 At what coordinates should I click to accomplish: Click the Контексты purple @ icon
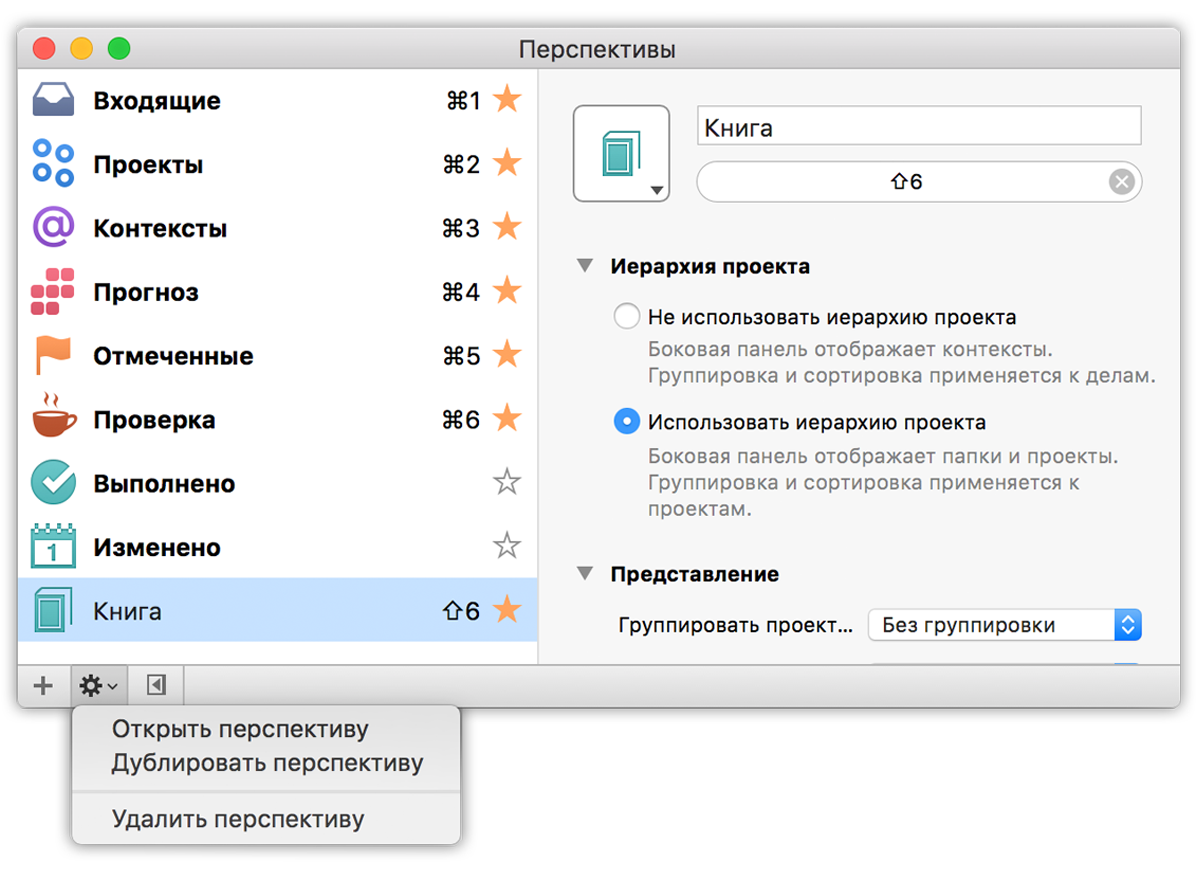pyautogui.click(x=53, y=227)
